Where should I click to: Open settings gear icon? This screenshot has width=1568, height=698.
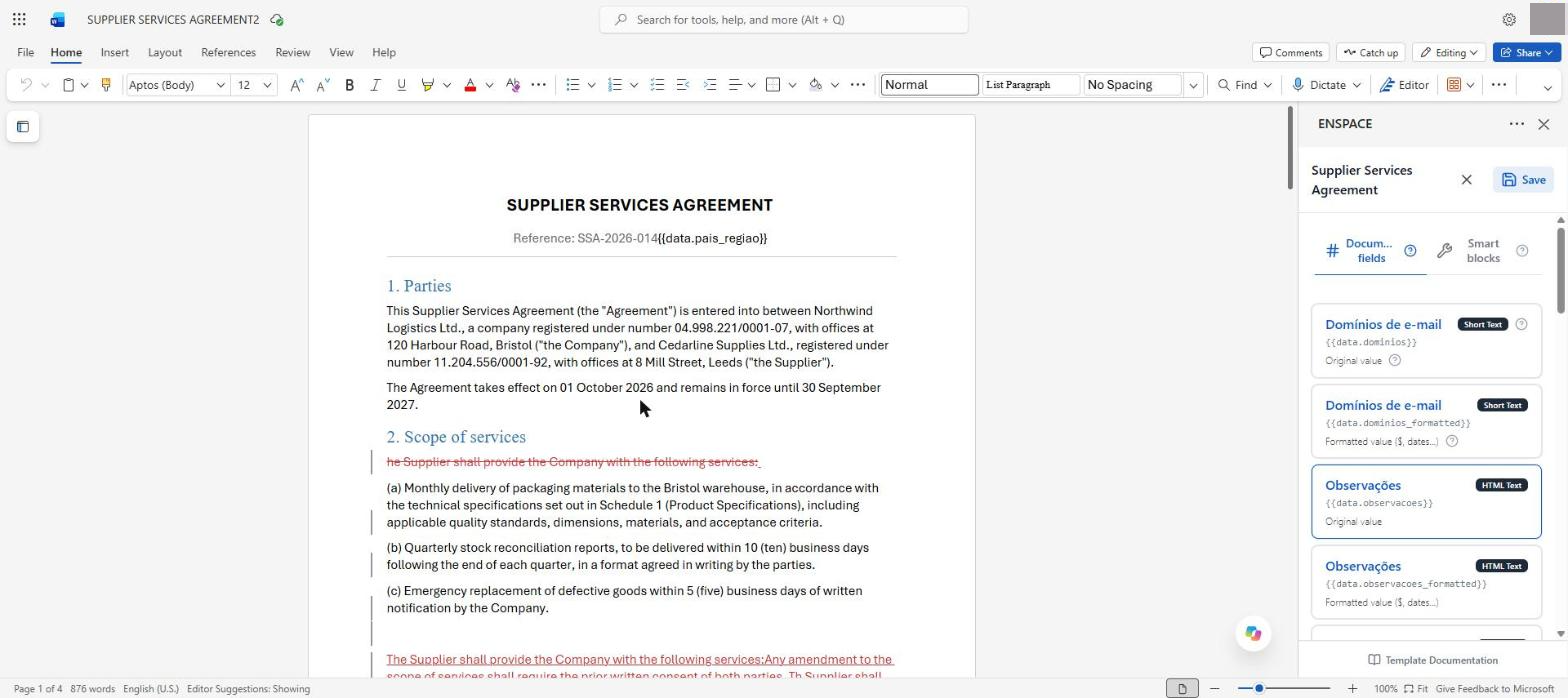[1509, 19]
